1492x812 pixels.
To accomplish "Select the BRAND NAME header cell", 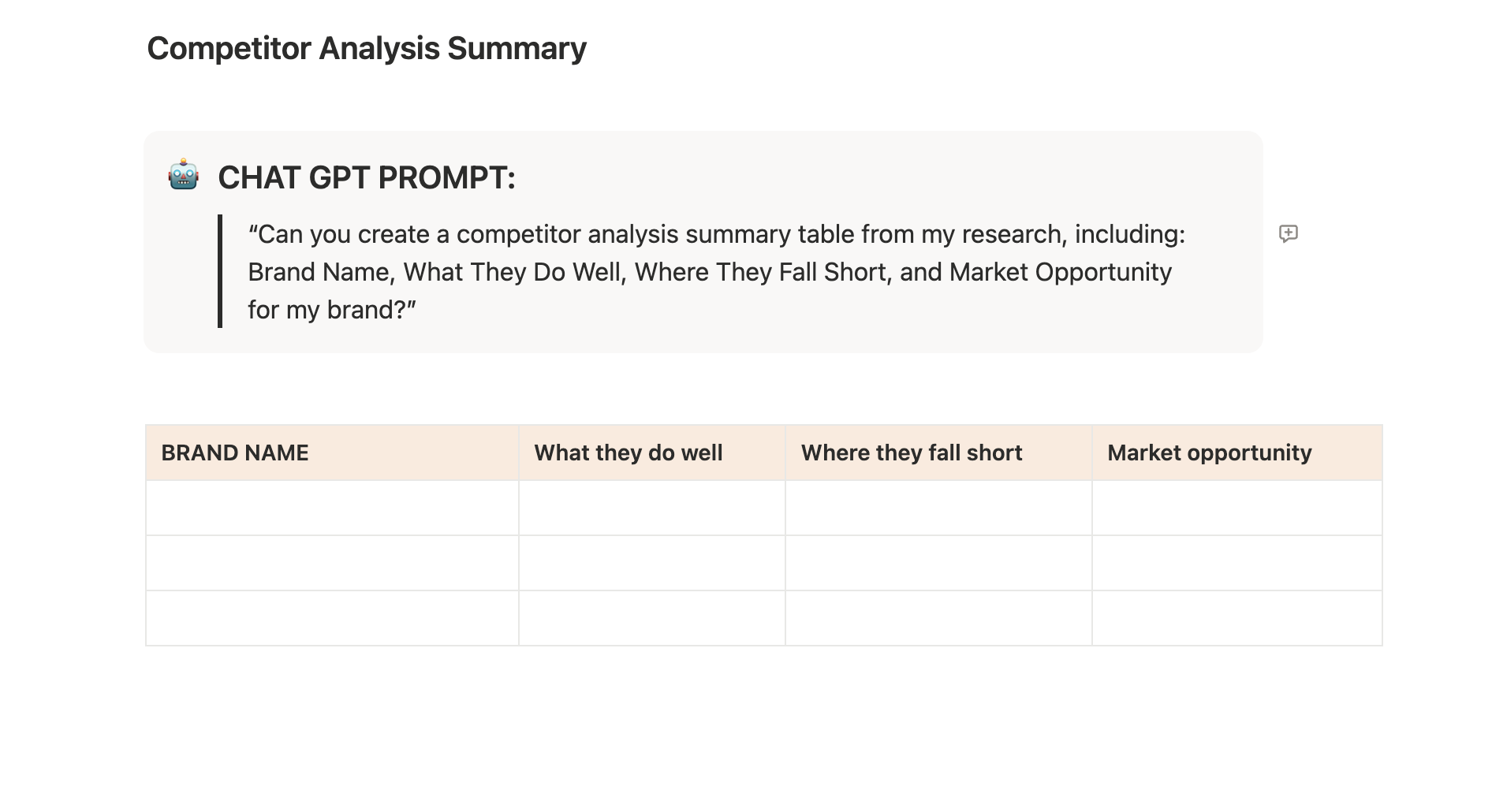I will click(x=332, y=453).
